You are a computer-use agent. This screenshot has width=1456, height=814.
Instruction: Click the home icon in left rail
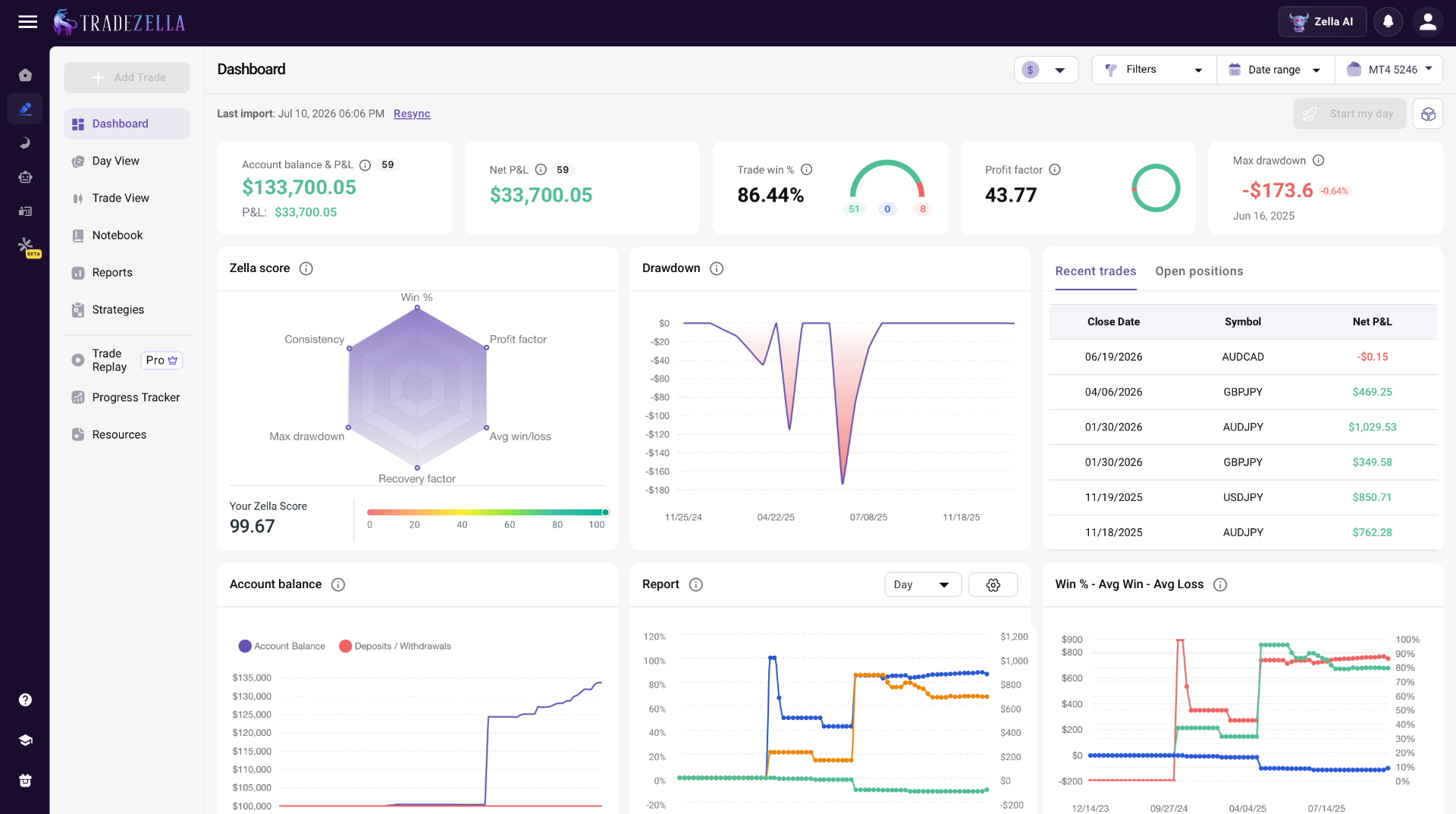coord(25,75)
